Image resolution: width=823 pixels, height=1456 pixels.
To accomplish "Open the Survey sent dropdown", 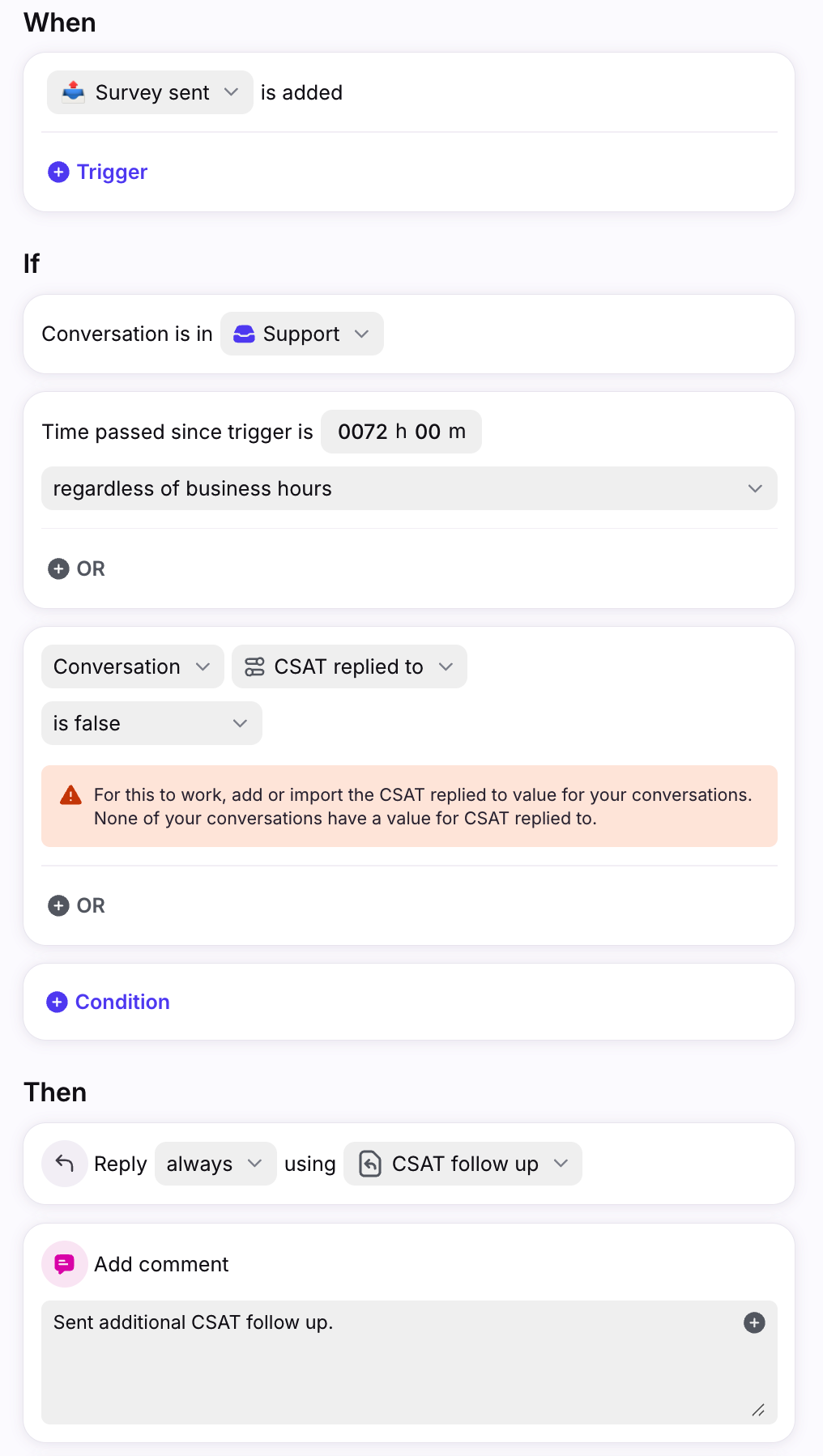I will [150, 92].
